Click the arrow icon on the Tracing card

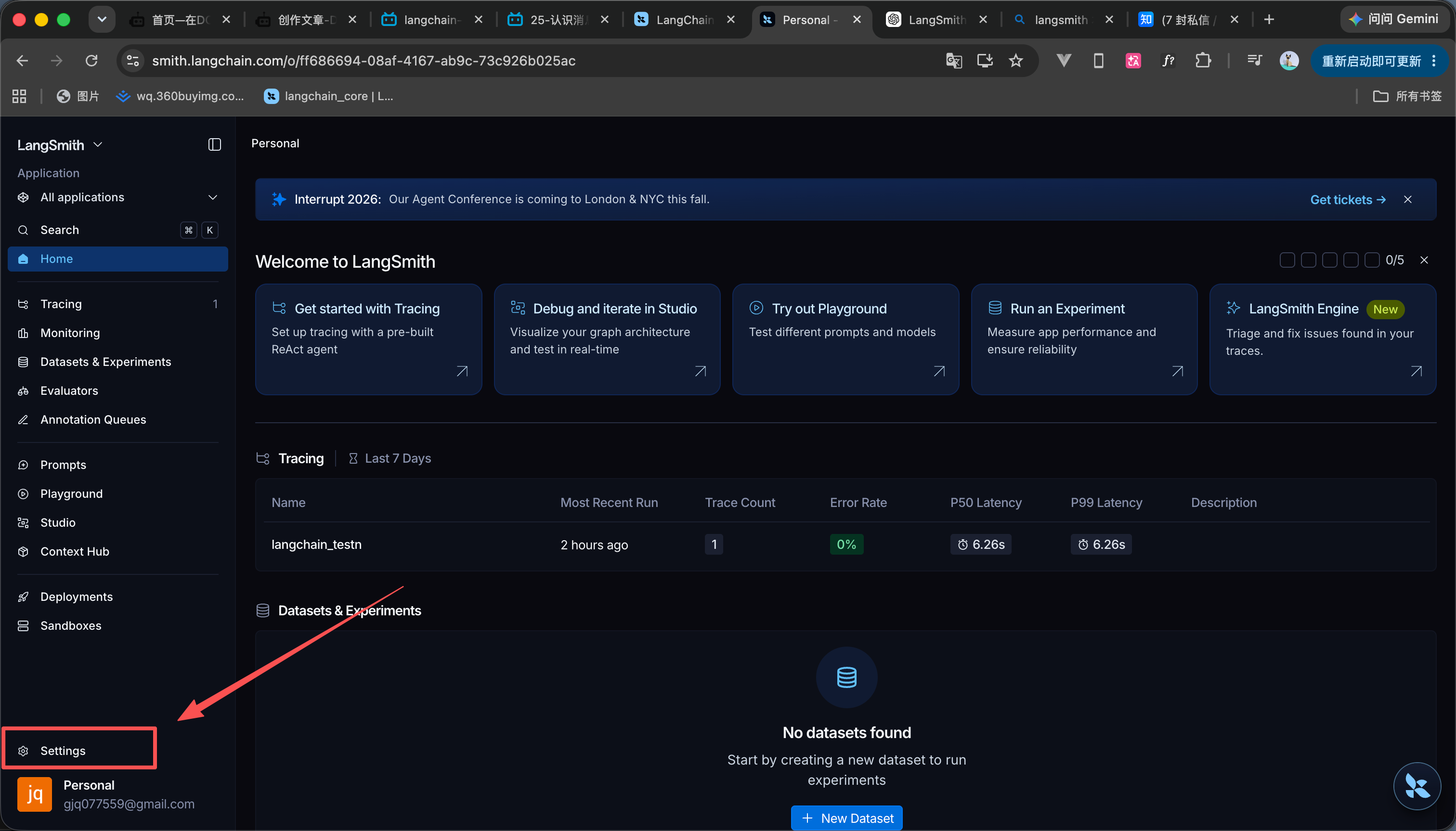point(462,372)
